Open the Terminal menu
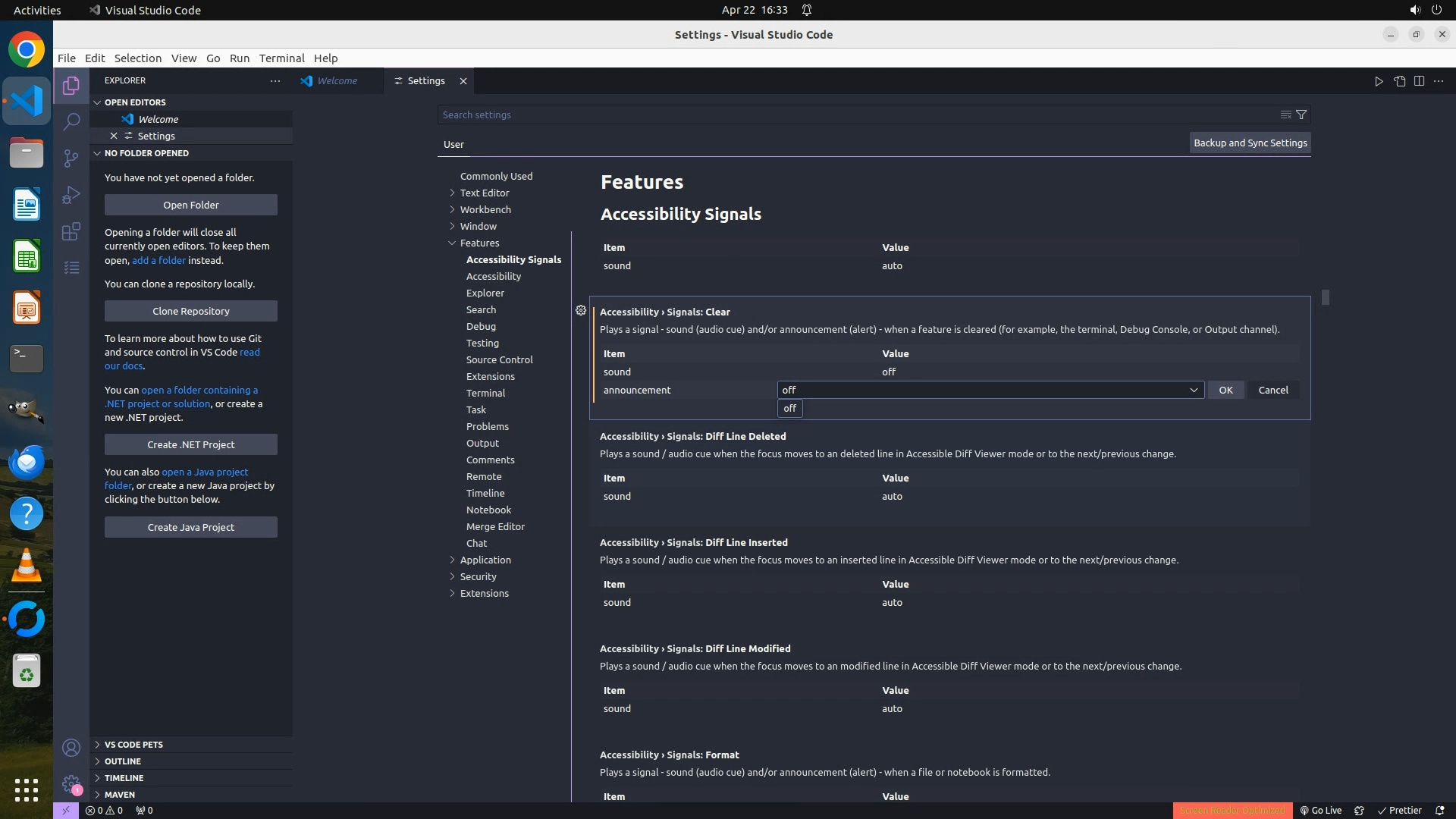 click(x=281, y=58)
